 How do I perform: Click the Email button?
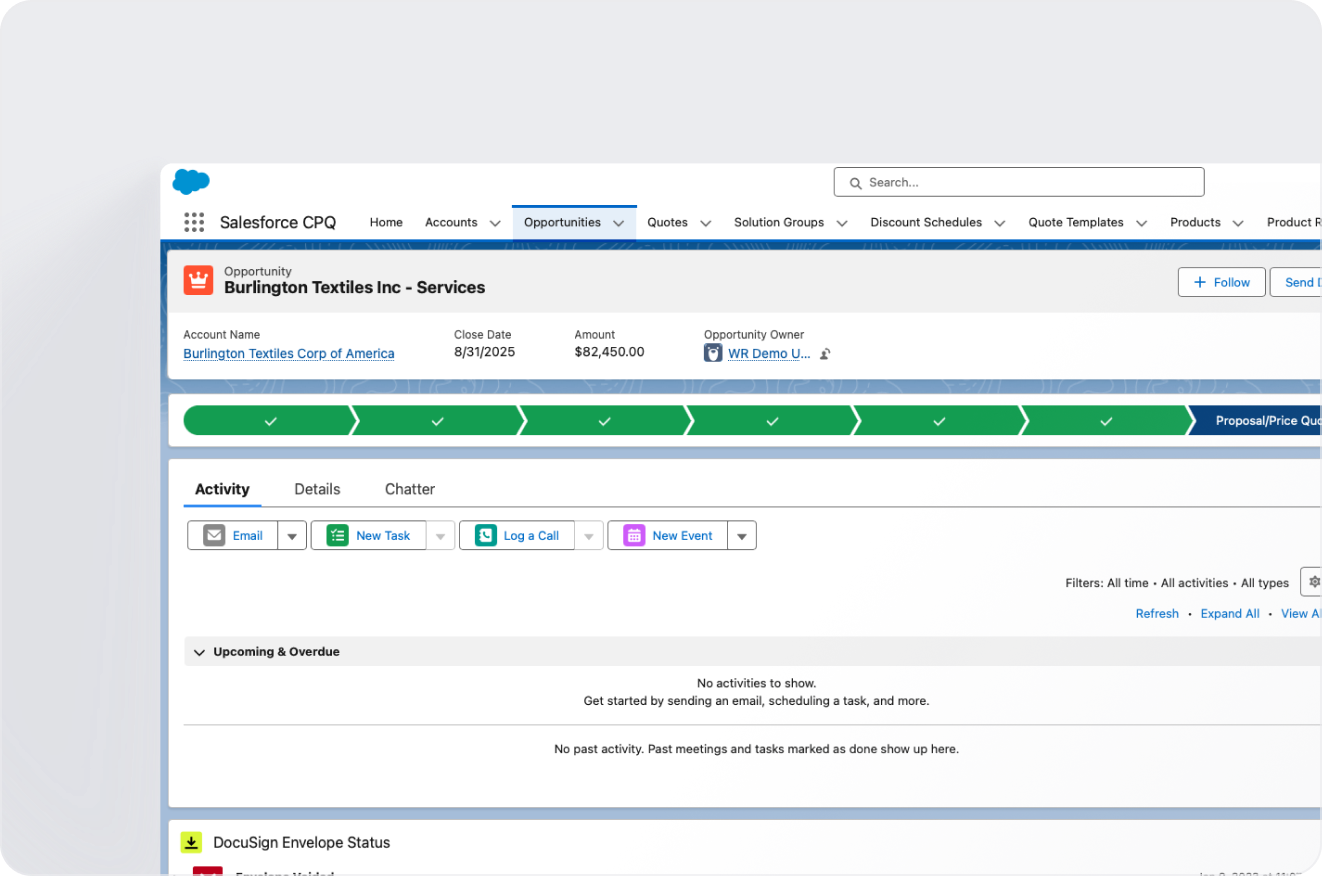tap(233, 536)
